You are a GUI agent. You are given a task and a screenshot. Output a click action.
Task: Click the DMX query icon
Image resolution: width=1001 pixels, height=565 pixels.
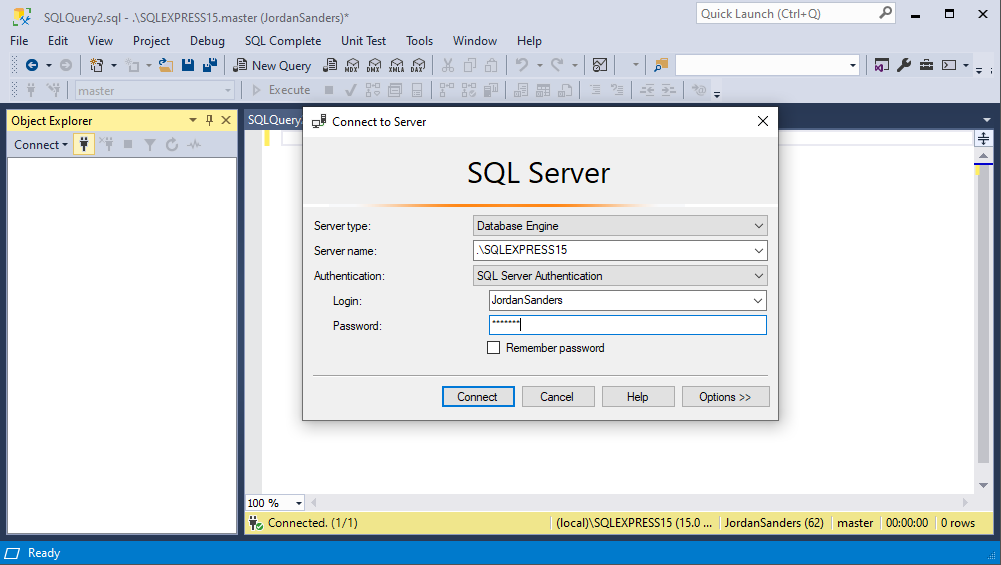pyautogui.click(x=374, y=65)
